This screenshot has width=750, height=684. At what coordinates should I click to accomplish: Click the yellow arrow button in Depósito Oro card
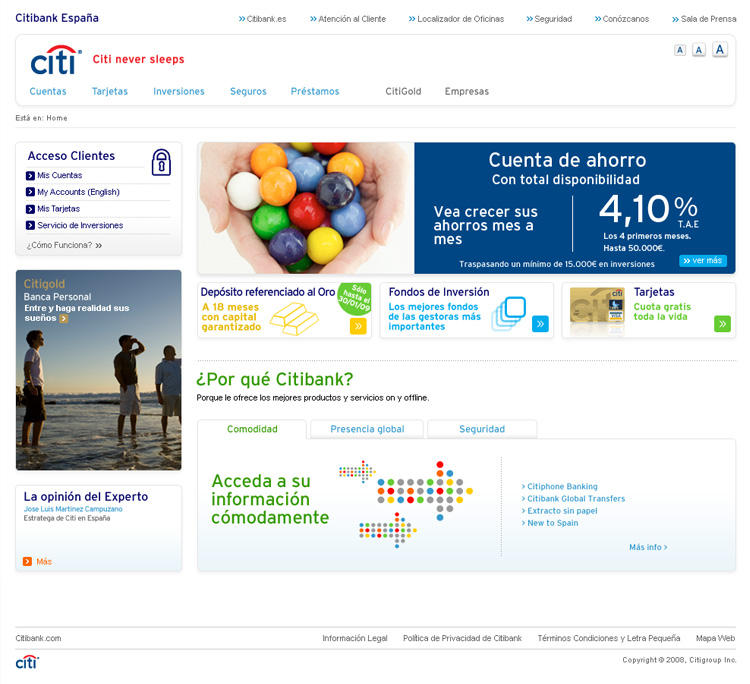point(358,326)
